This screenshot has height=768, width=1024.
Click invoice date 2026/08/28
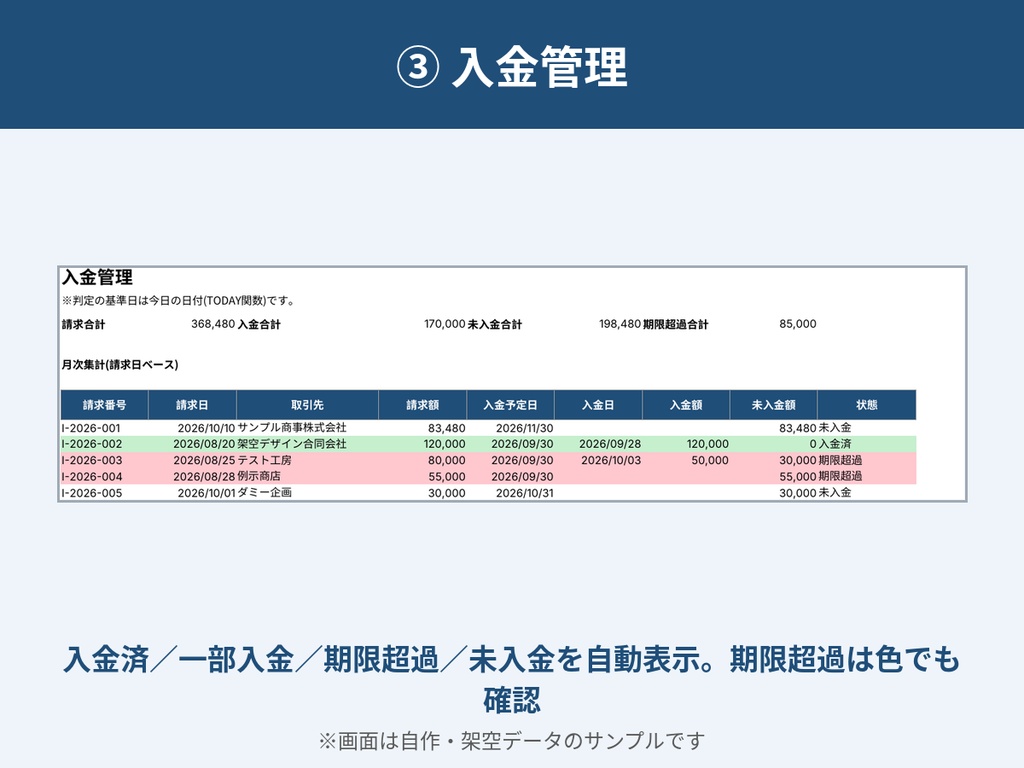point(204,477)
